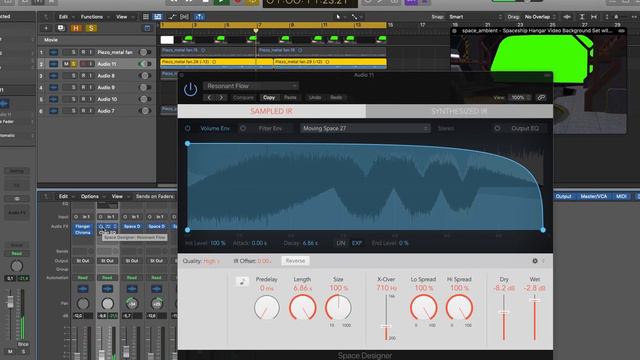Select the Filter Env view
This screenshot has height=360, width=640.
[x=270, y=128]
